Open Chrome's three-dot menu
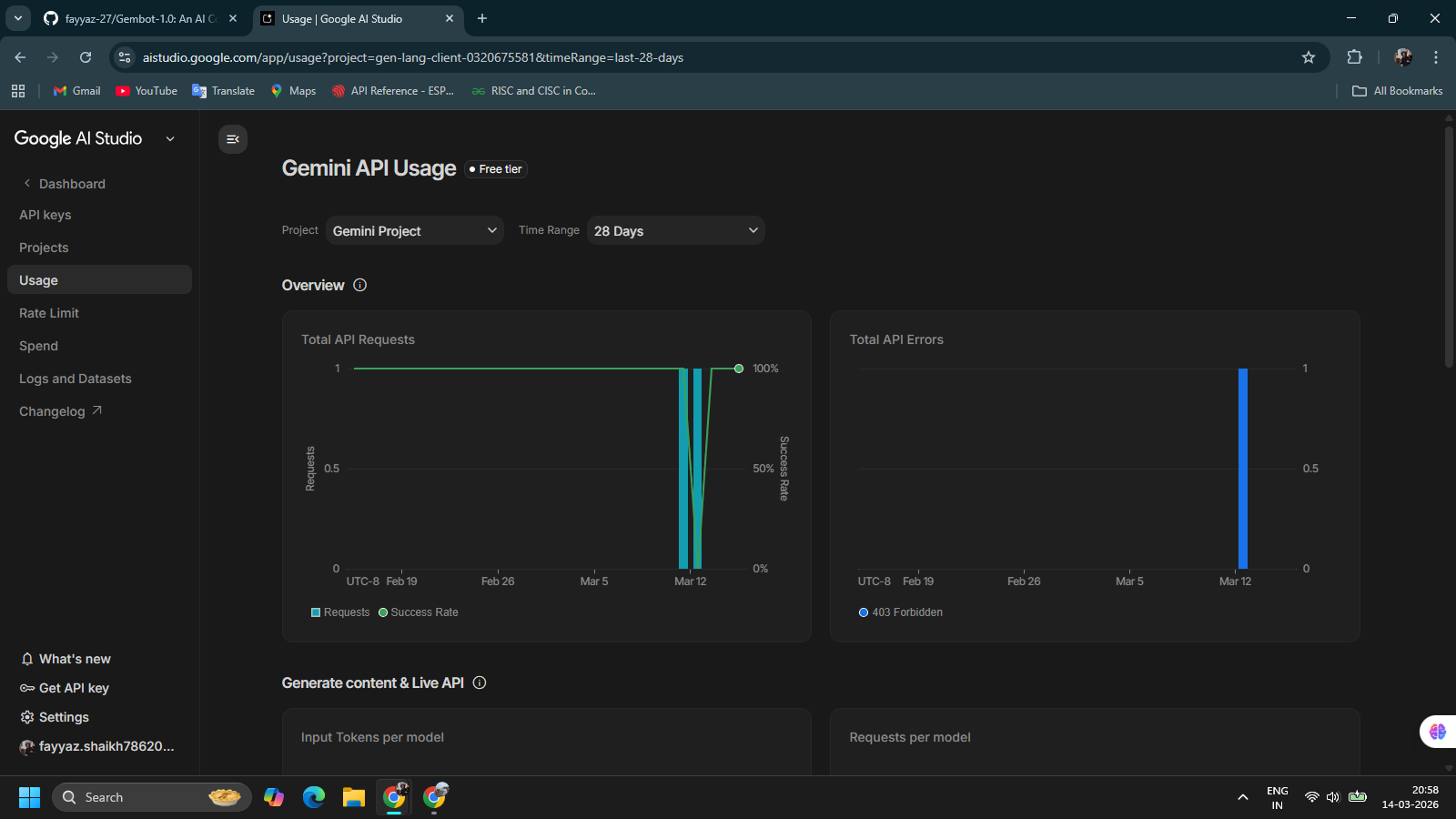The width and height of the screenshot is (1456, 819). pos(1436,57)
